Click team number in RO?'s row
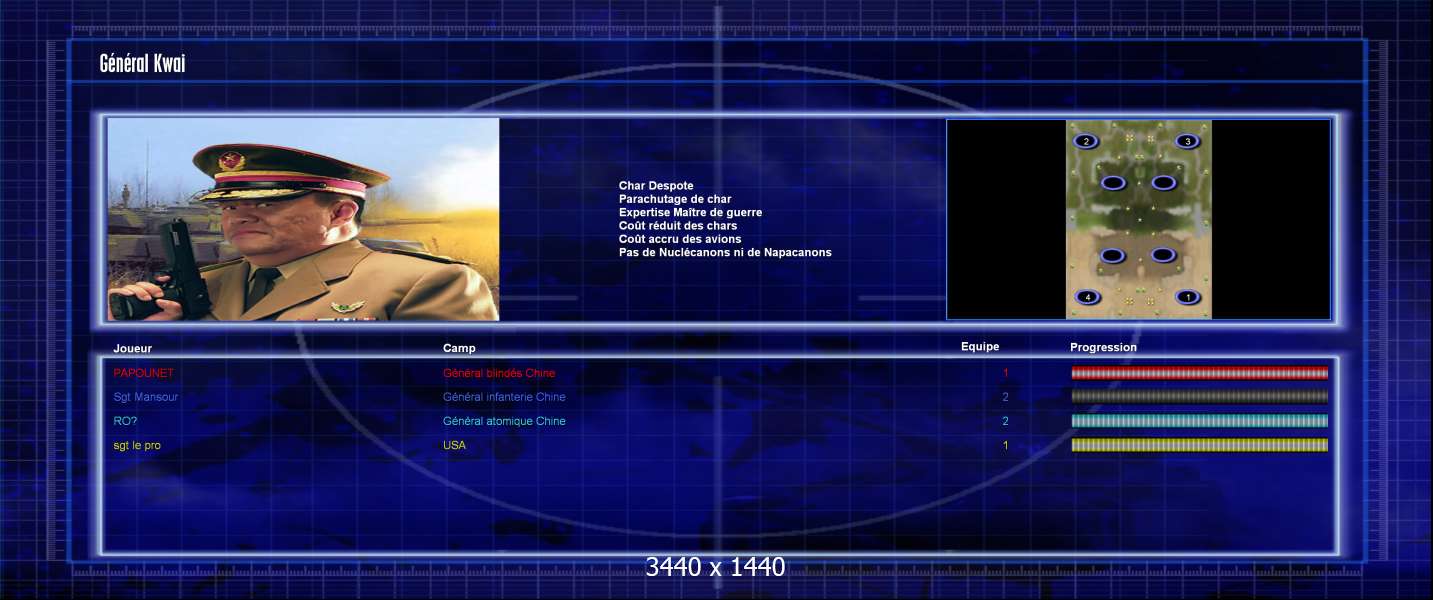This screenshot has width=1433, height=600. tap(1006, 421)
